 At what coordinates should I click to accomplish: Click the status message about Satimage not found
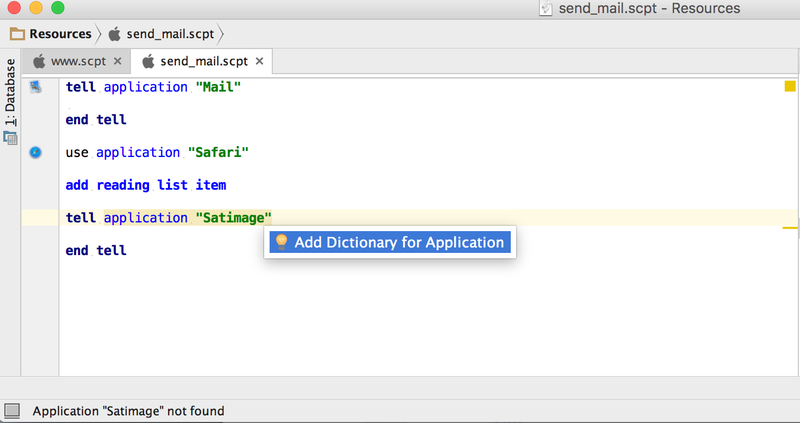tap(129, 411)
